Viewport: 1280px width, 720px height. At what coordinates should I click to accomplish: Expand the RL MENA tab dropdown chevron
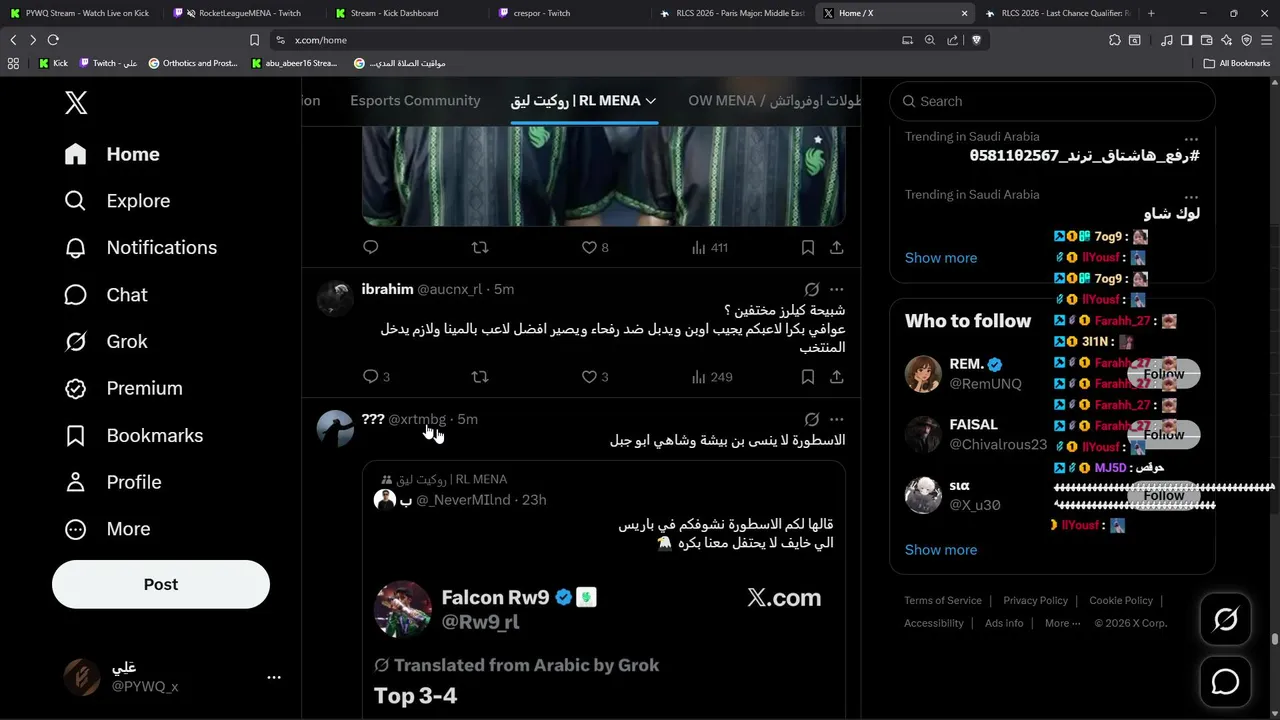pos(650,101)
